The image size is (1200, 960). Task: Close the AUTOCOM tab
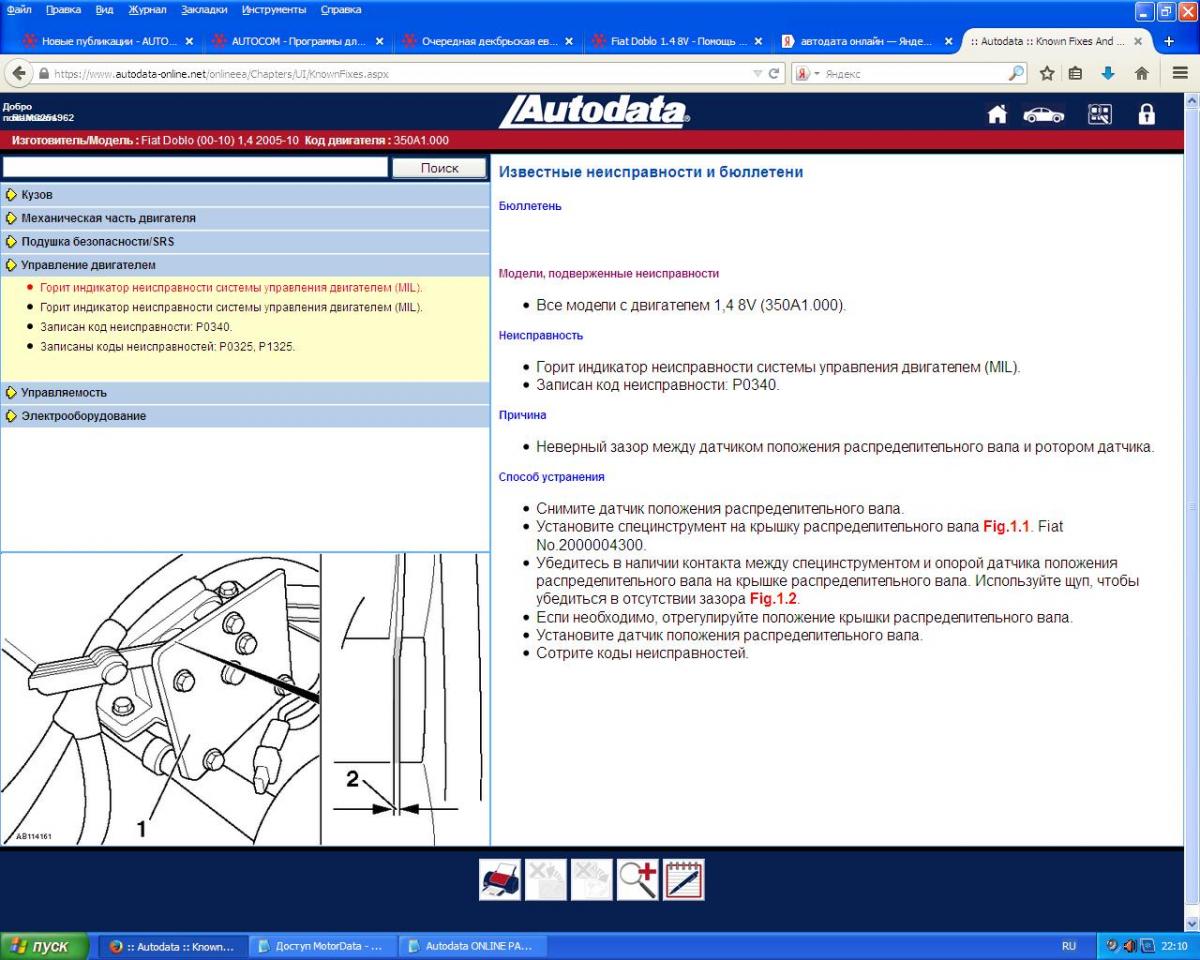click(x=379, y=42)
